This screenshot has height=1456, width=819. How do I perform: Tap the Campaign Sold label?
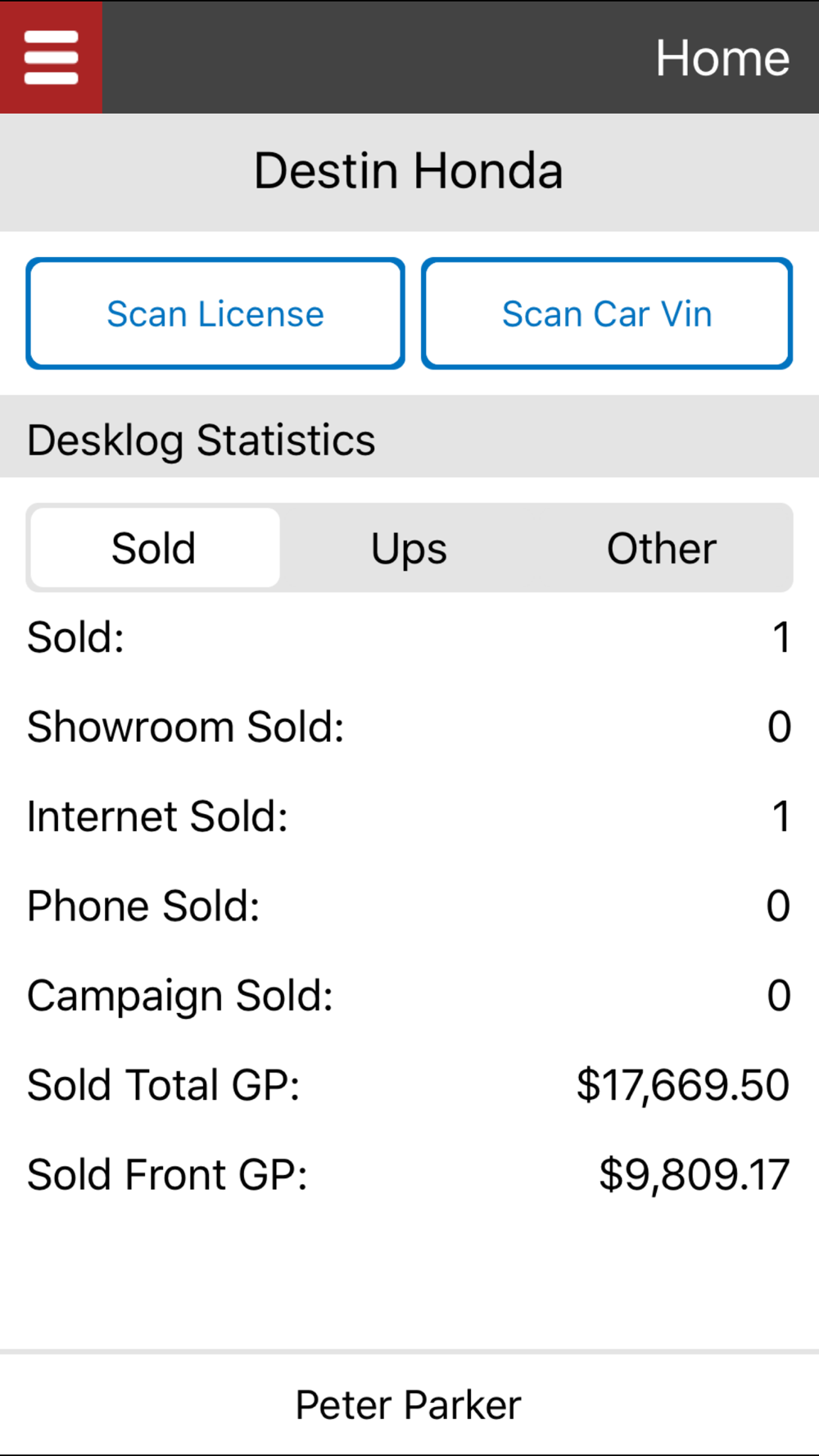180,996
